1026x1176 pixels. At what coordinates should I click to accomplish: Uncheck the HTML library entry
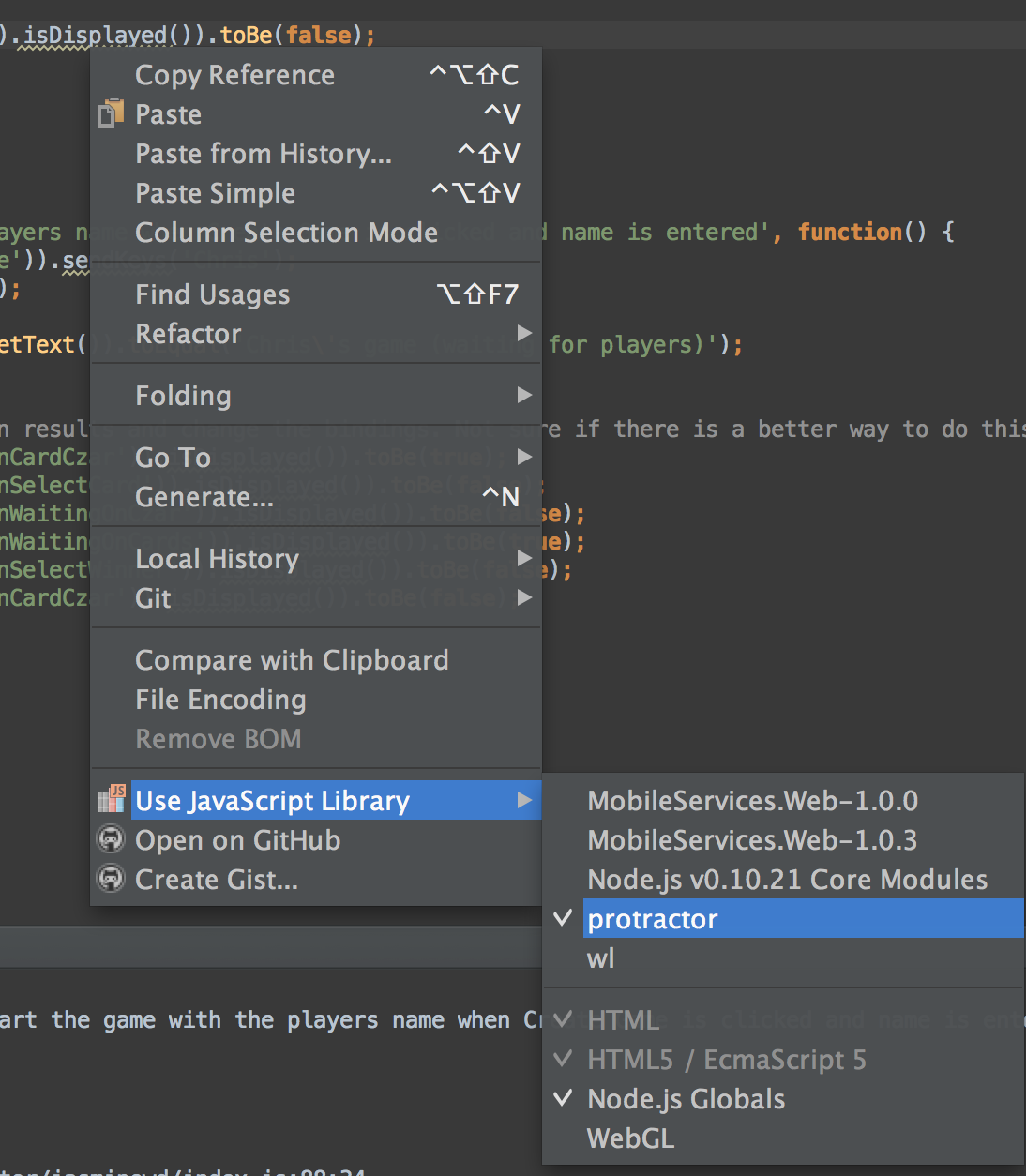click(561, 1019)
